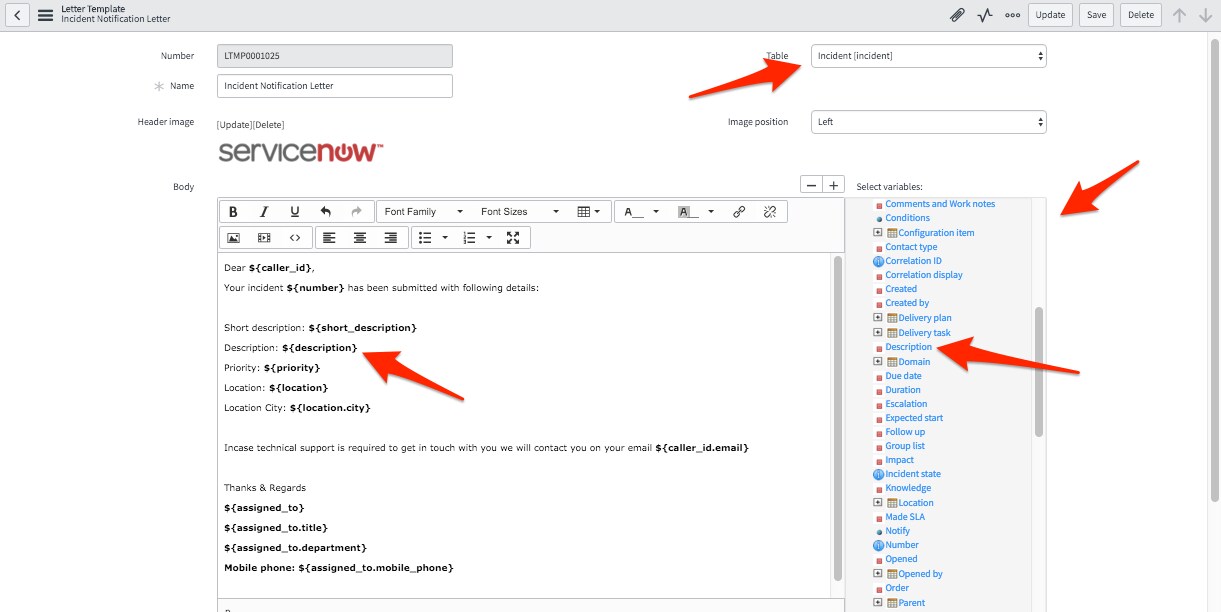Image resolution: width=1221 pixels, height=612 pixels.
Task: Click the Update button
Action: click(x=1050, y=15)
